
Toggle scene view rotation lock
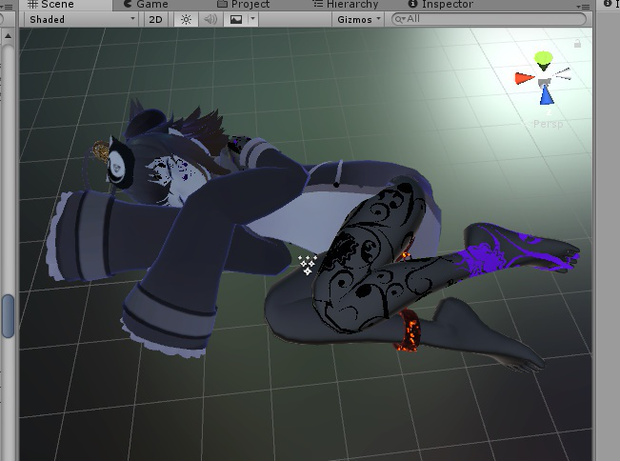point(578,44)
